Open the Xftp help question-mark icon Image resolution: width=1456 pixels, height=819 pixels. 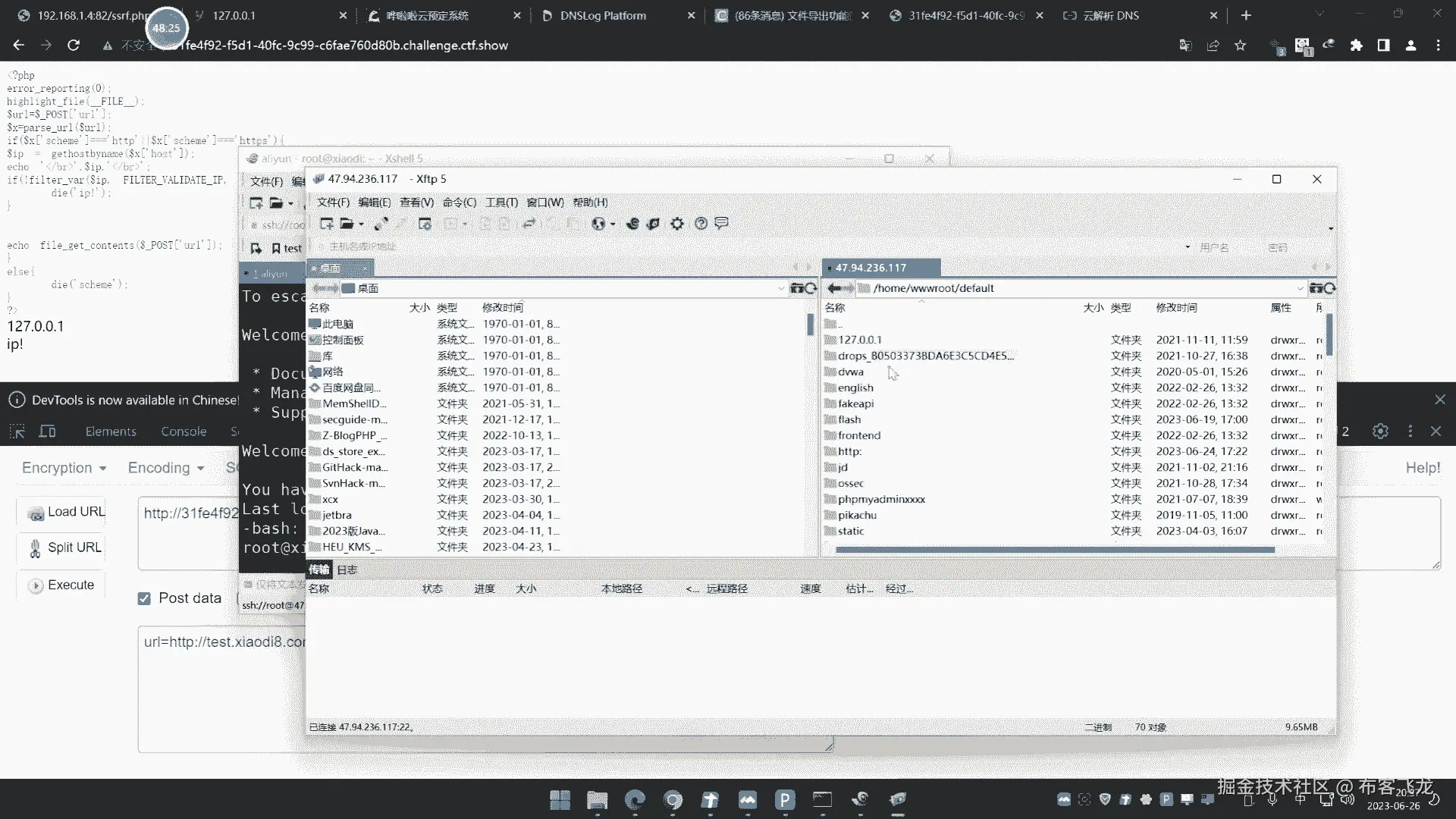pos(701,224)
